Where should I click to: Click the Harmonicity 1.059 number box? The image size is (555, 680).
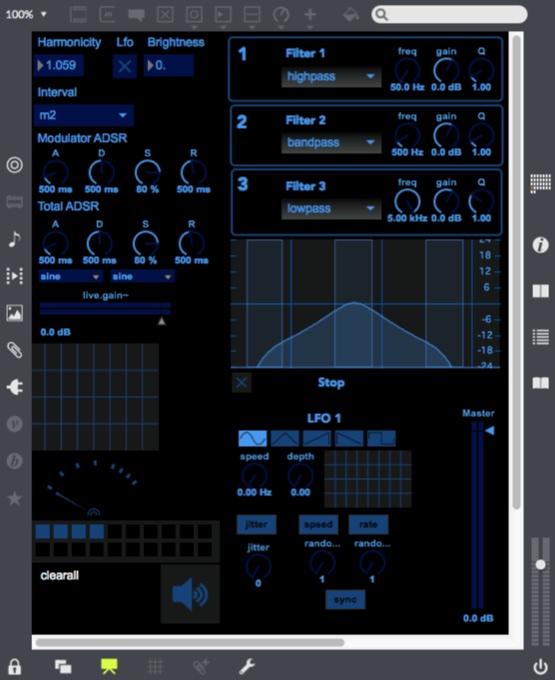pos(59,65)
